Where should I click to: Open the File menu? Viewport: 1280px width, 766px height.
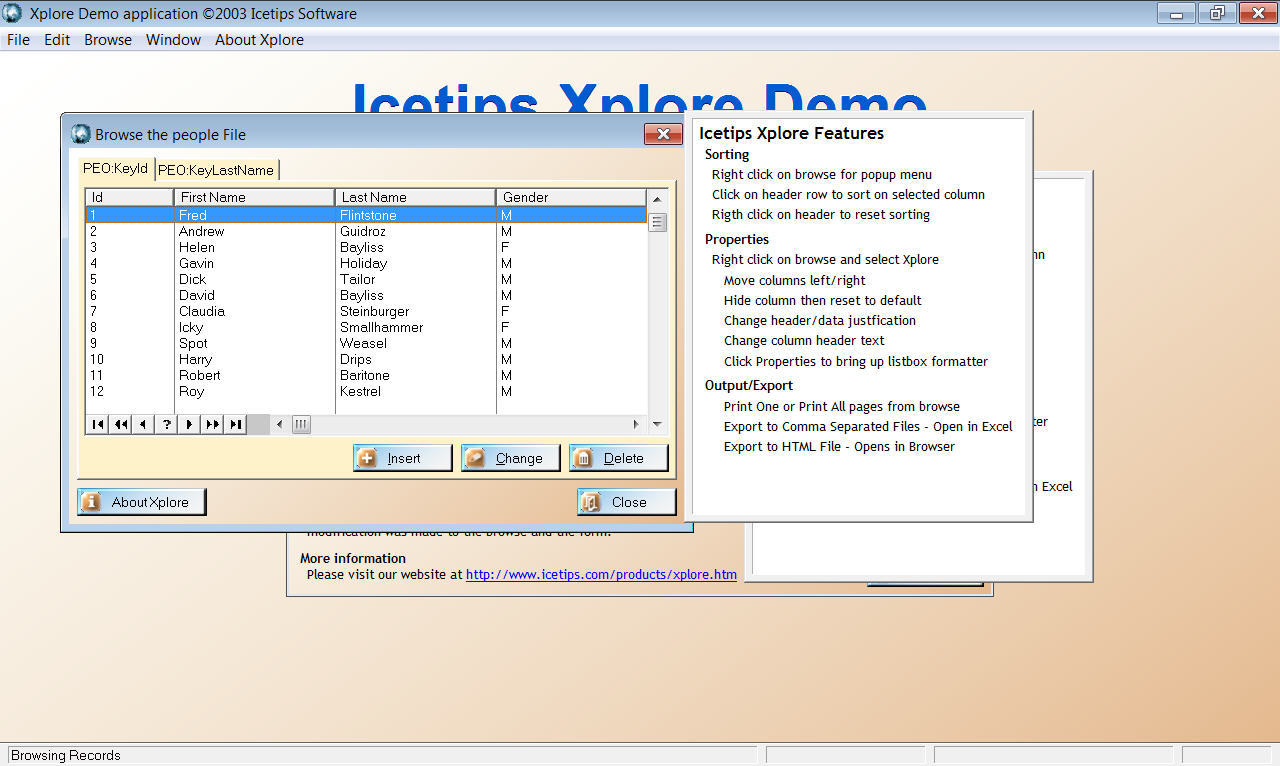click(x=18, y=40)
